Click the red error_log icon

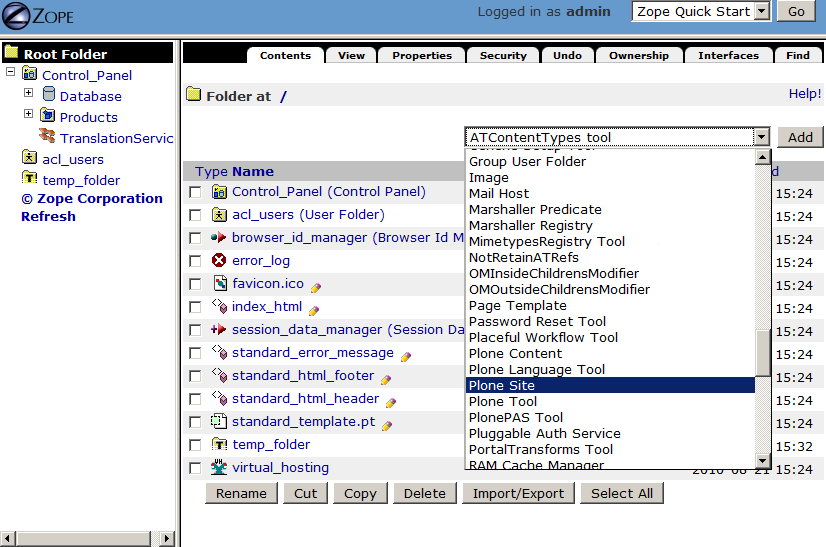[x=219, y=260]
